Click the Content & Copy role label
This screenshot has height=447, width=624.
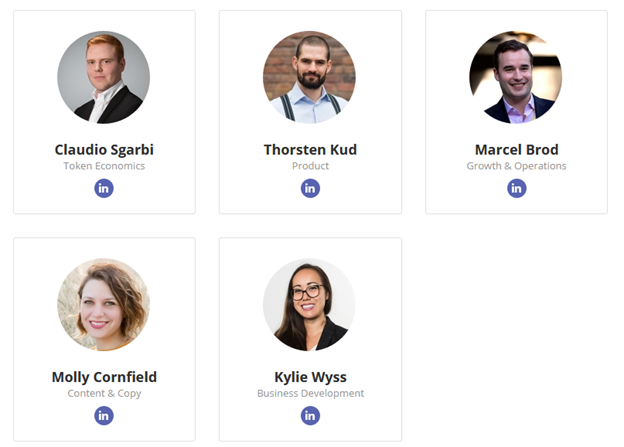pyautogui.click(x=104, y=393)
